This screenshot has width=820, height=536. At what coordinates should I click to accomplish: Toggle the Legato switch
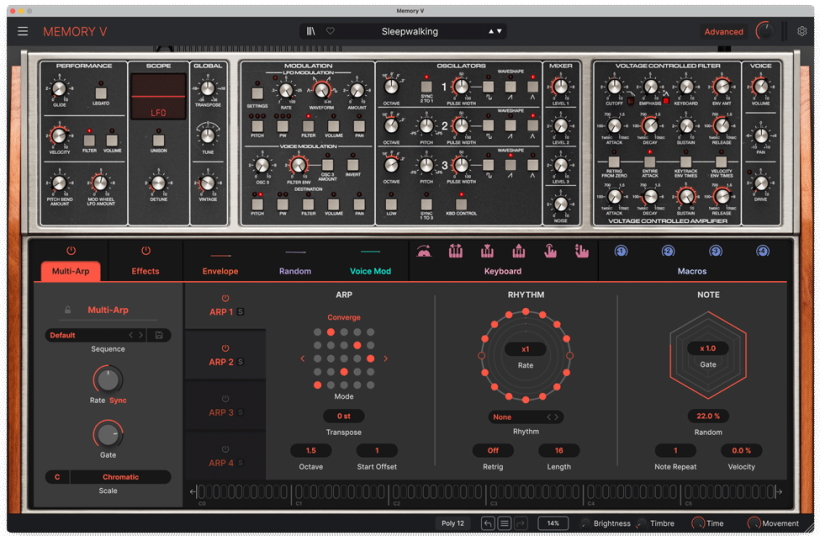pyautogui.click(x=101, y=93)
